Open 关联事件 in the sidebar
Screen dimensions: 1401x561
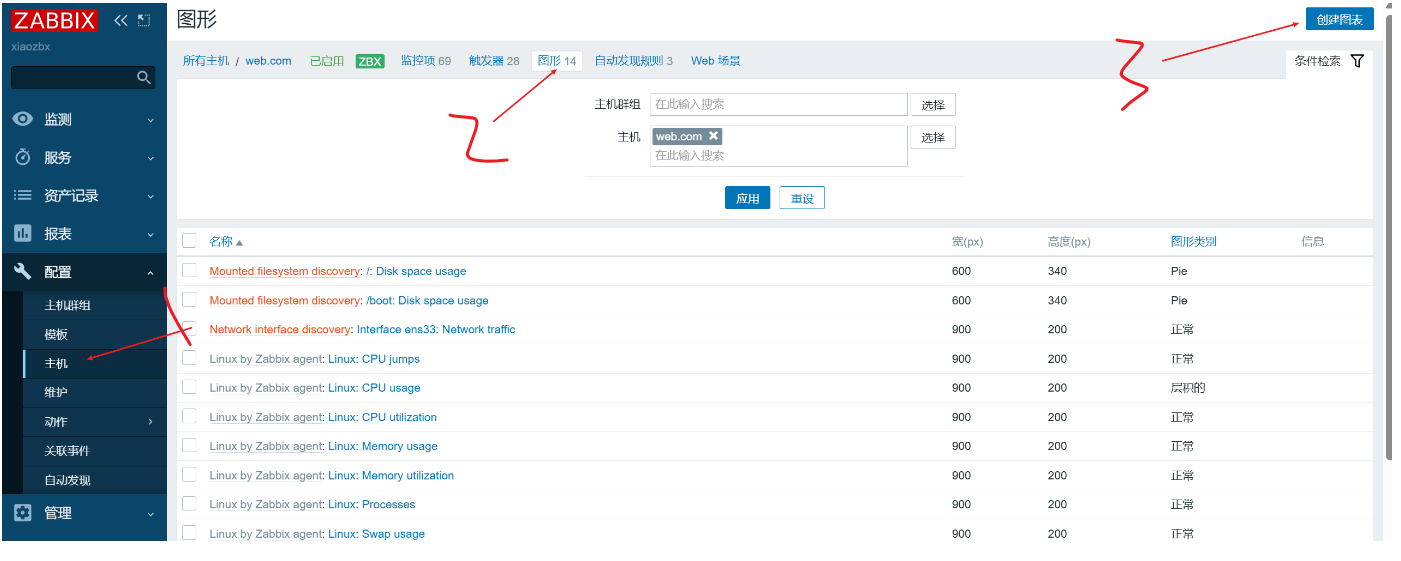(68, 451)
